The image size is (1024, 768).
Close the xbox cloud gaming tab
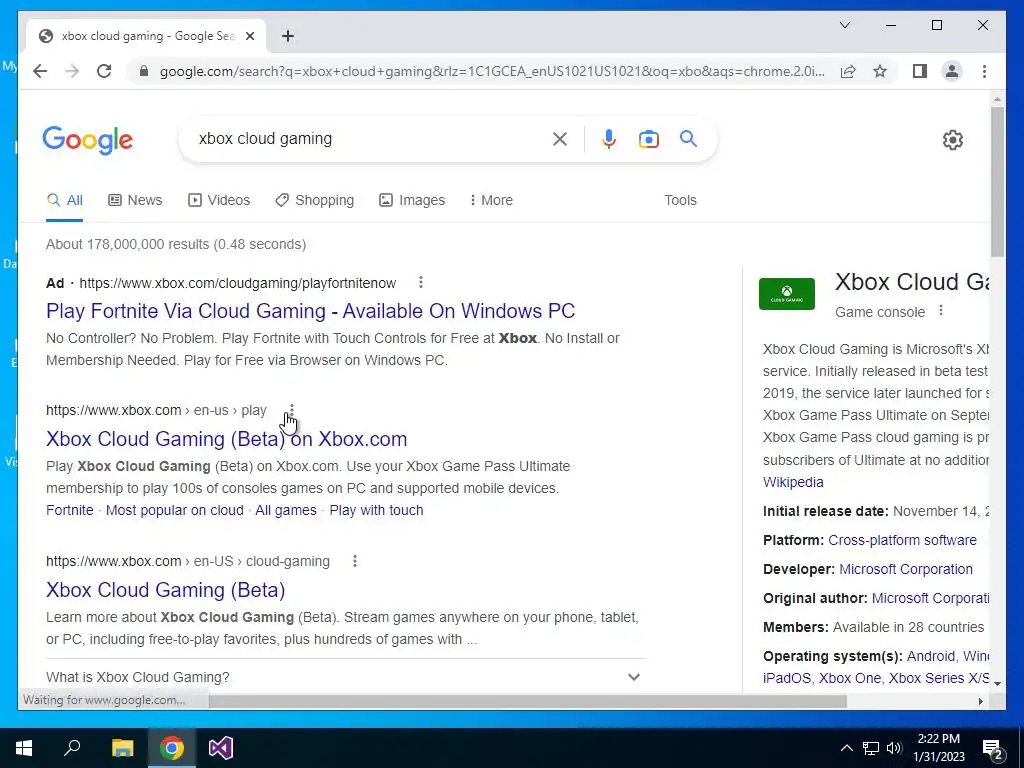point(249,36)
